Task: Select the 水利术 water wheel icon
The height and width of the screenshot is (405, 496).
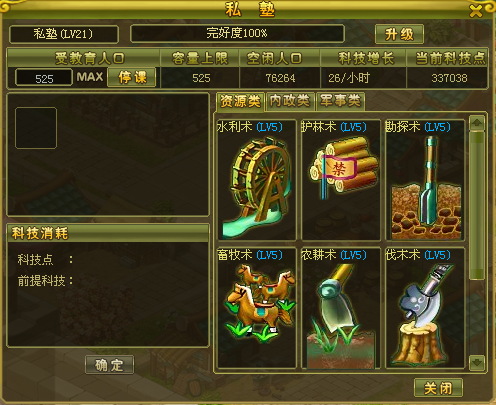Action: pyautogui.click(x=256, y=186)
